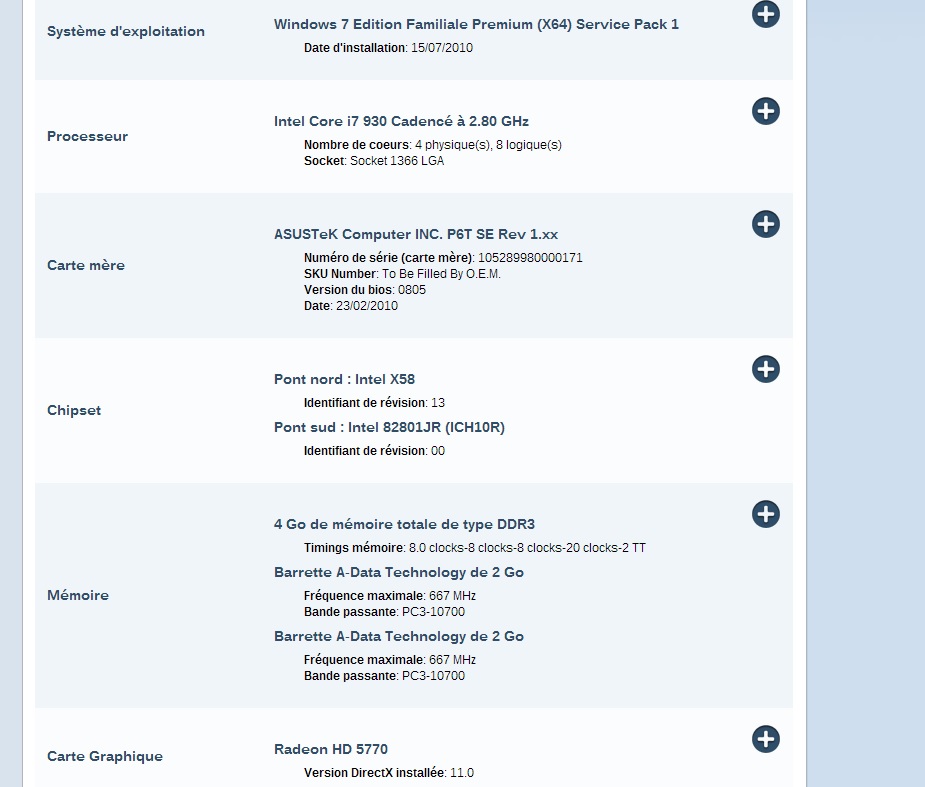Expand the Mémoire section plus icon

(x=766, y=514)
